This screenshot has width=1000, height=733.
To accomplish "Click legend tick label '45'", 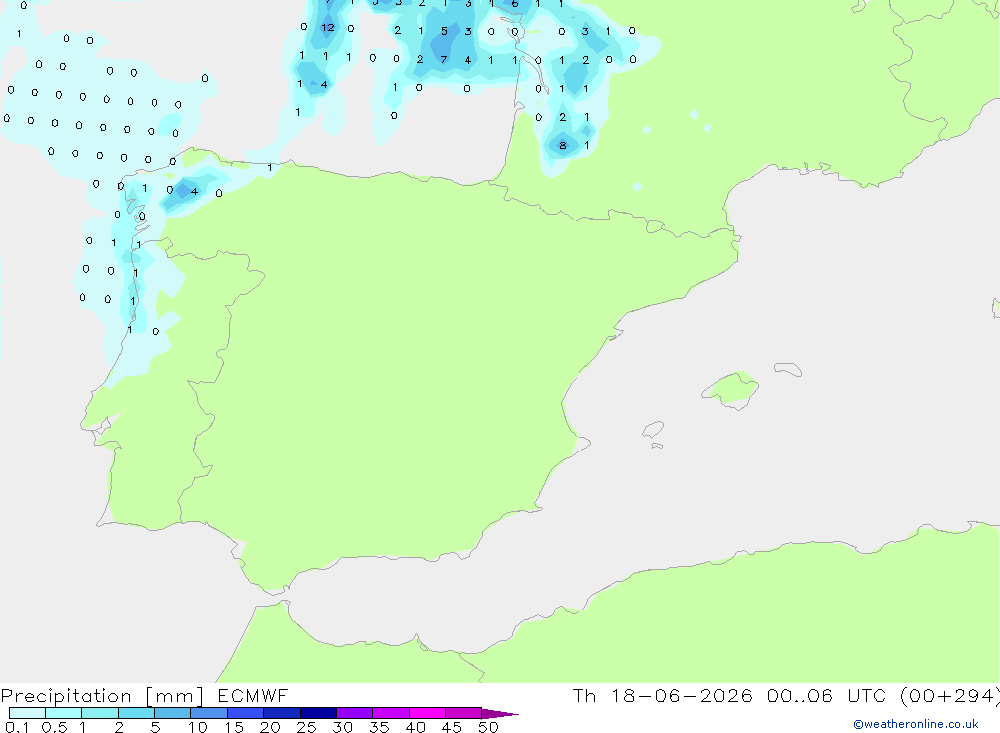I will click(x=452, y=727).
